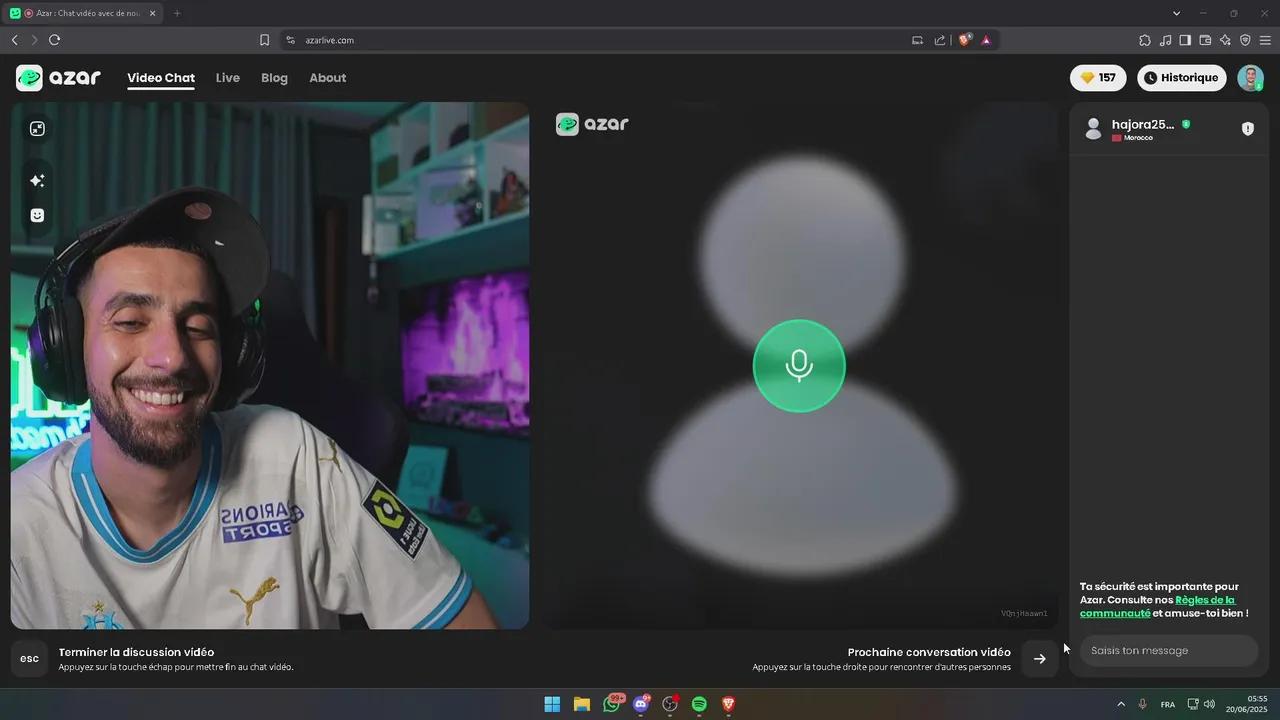The image size is (1280, 720).
Task: Open the About page
Action: click(328, 78)
